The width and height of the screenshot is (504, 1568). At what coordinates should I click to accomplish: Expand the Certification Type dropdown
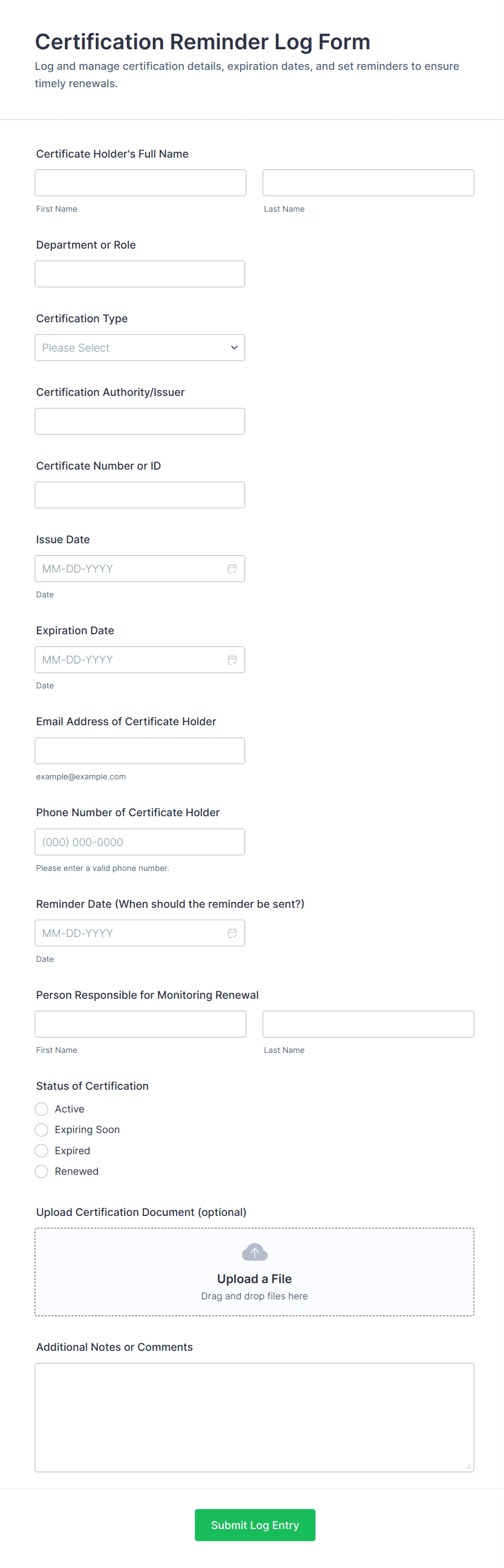[x=139, y=348]
